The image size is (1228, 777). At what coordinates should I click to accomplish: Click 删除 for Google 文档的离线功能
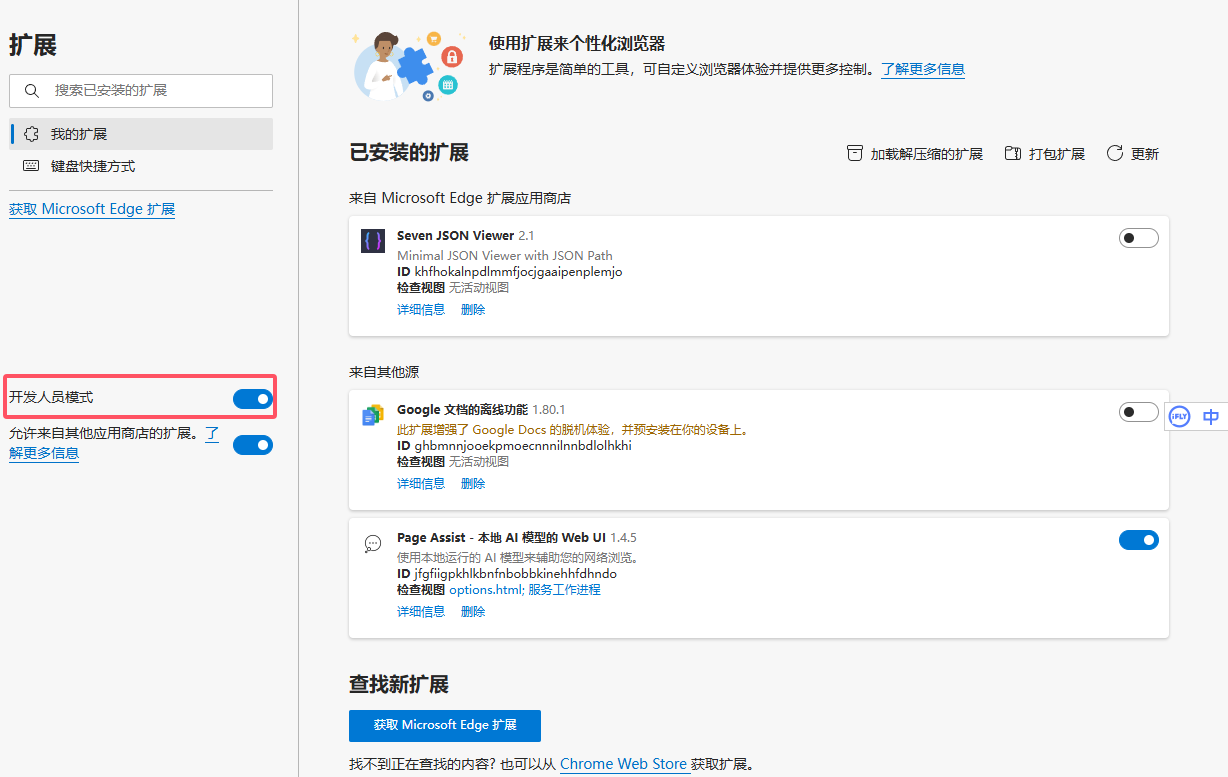[x=473, y=484]
